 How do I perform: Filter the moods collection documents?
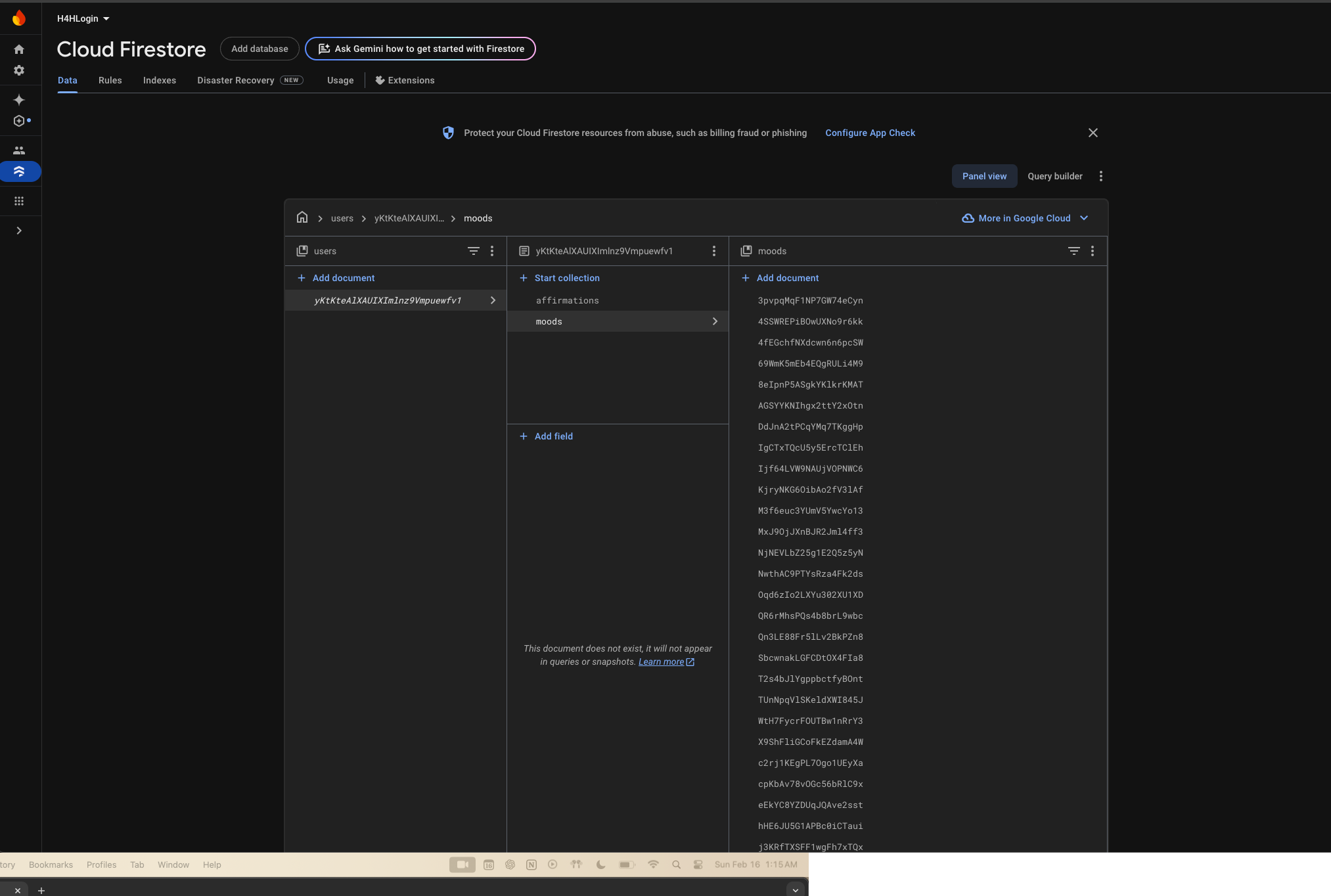[x=1073, y=251]
